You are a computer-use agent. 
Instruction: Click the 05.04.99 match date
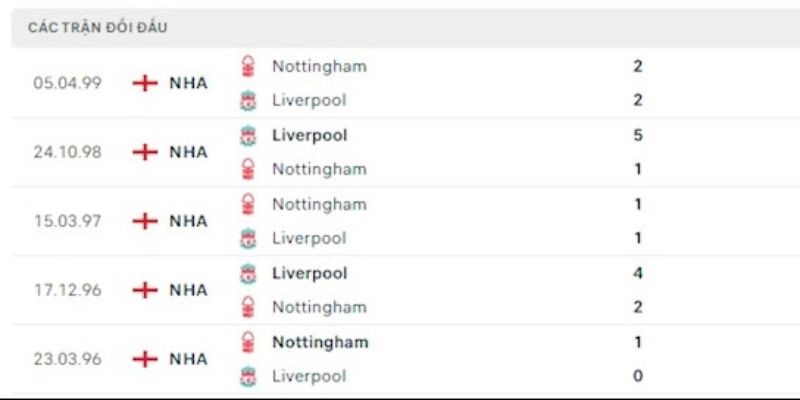click(67, 83)
